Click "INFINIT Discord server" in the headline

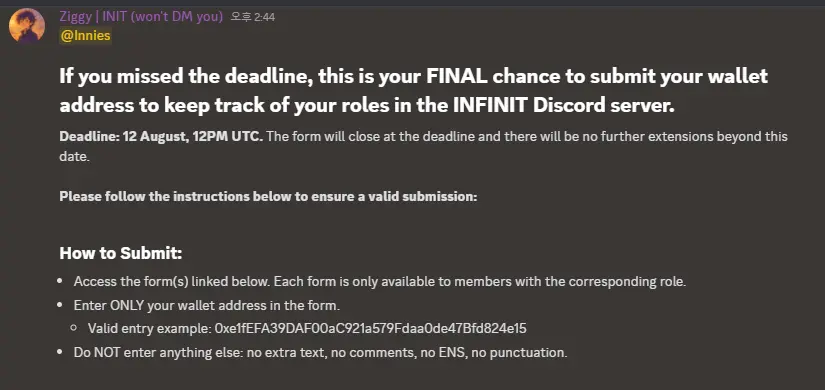tap(562, 105)
